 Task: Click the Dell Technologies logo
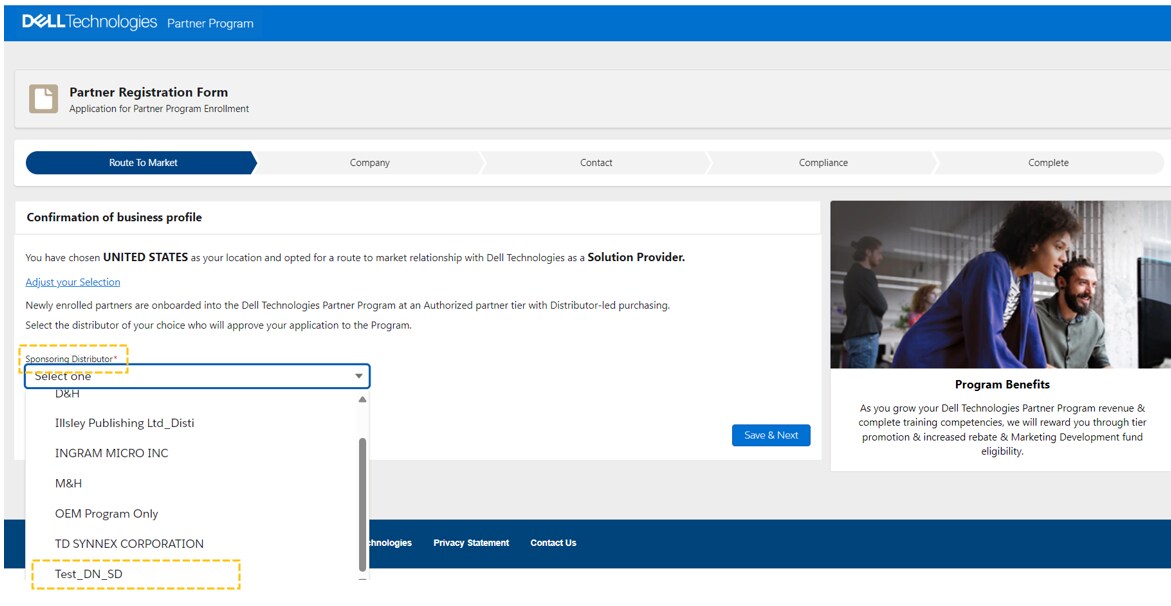click(x=90, y=22)
